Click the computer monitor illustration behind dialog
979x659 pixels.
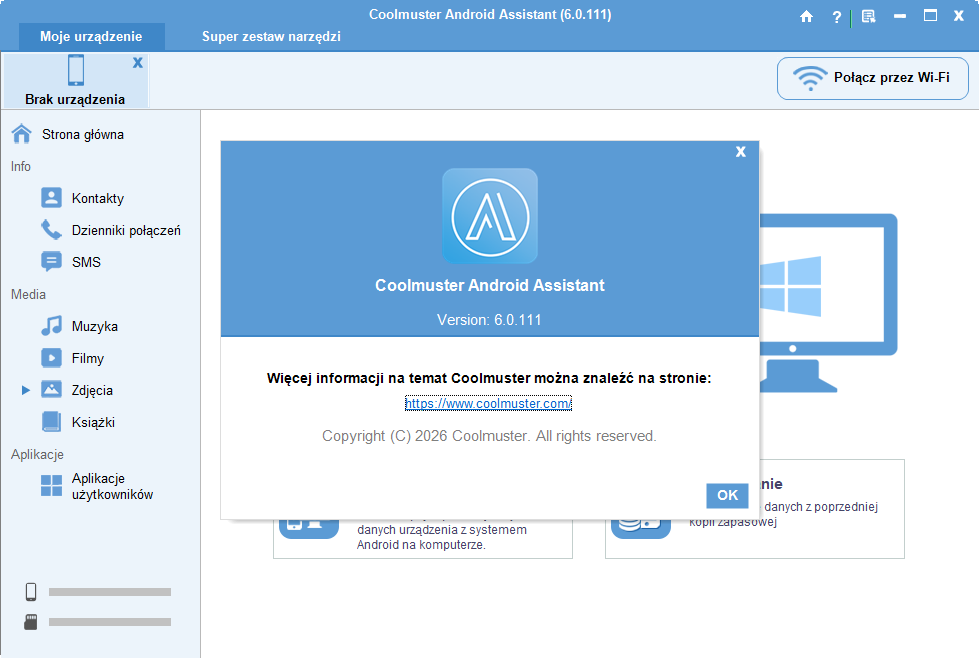pos(829,303)
